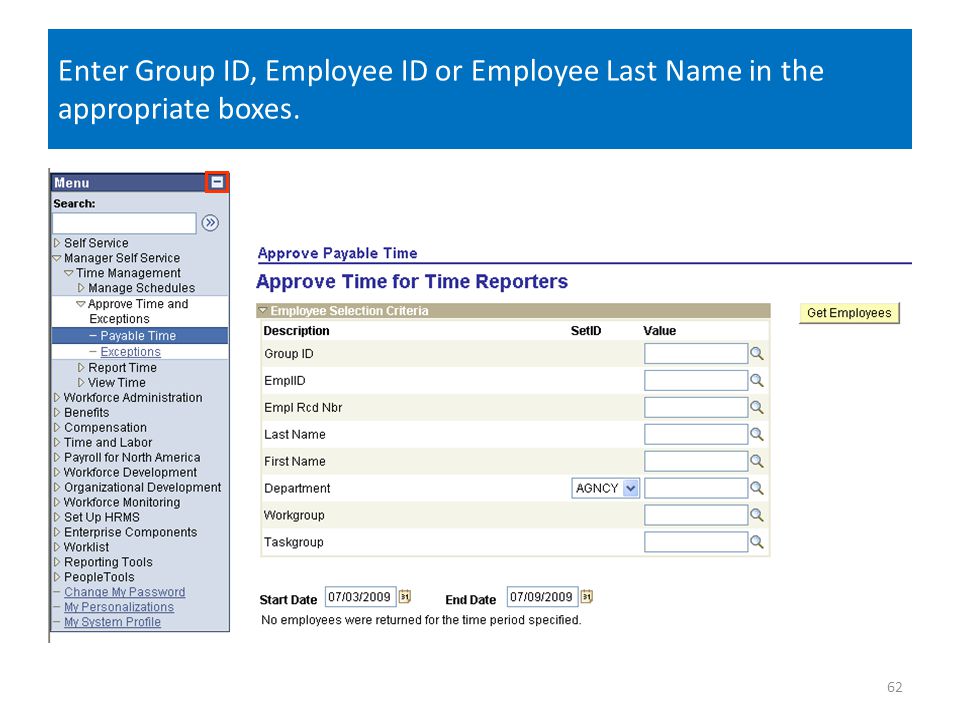Image resolution: width=960 pixels, height=720 pixels.
Task: Click the EmplID value field
Action: (x=696, y=380)
